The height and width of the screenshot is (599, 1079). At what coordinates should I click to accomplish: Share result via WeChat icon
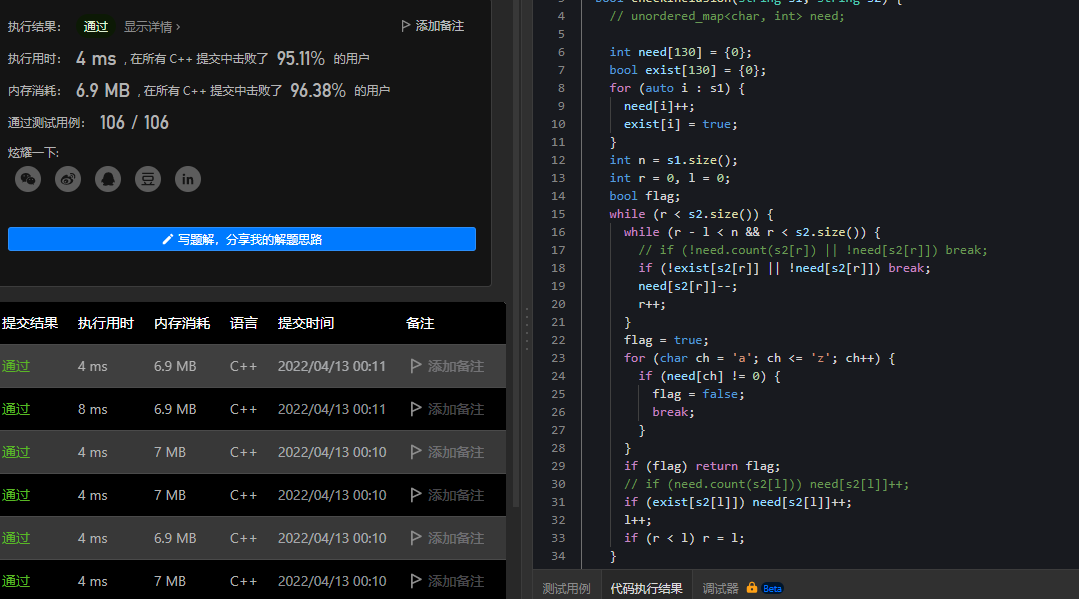point(28,179)
